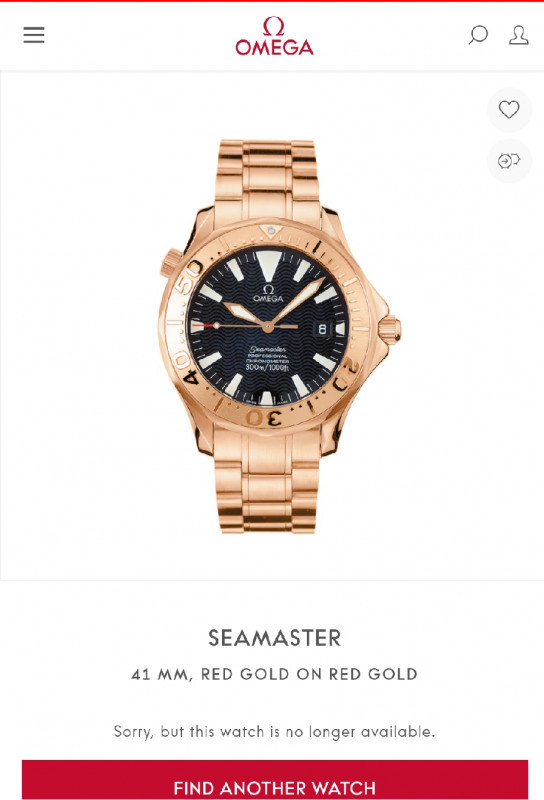
Task: Click the Omega logo in header
Action: 274,36
